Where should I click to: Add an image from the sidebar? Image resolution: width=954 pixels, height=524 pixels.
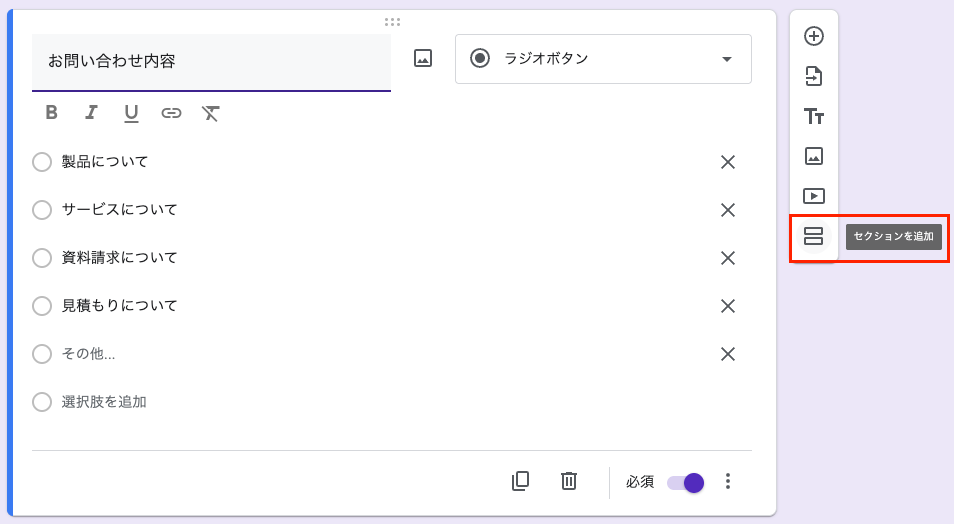[x=814, y=156]
